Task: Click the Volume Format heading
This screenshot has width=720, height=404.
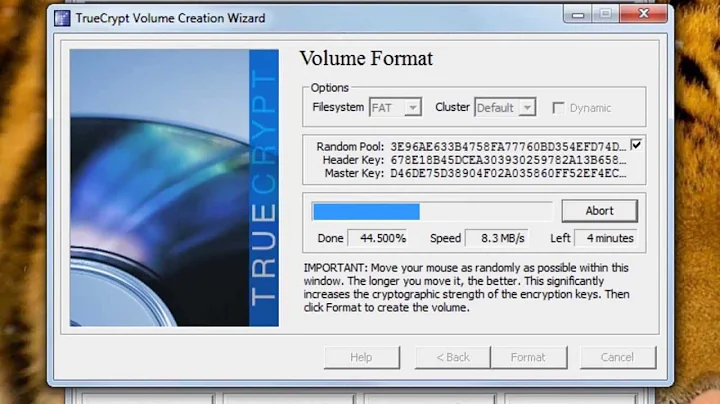Action: pos(366,58)
